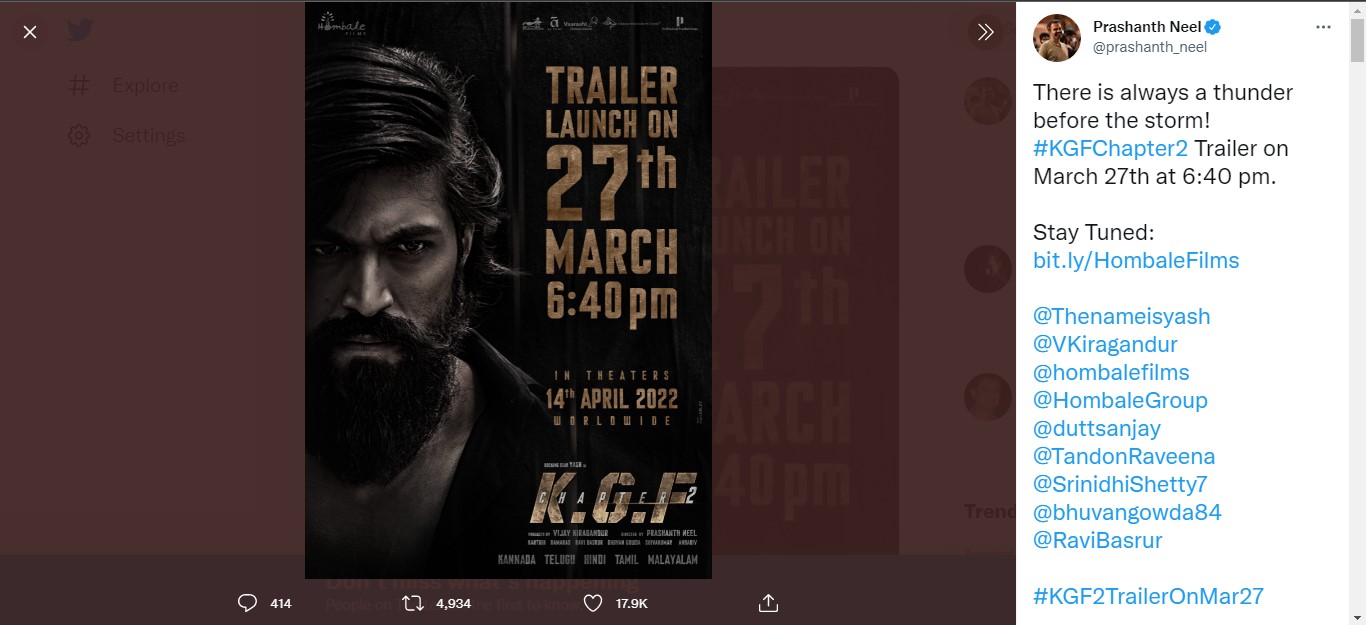This screenshot has height=625, width=1366.
Task: Collapse the tweet sidebar with double chevron
Action: click(x=985, y=32)
